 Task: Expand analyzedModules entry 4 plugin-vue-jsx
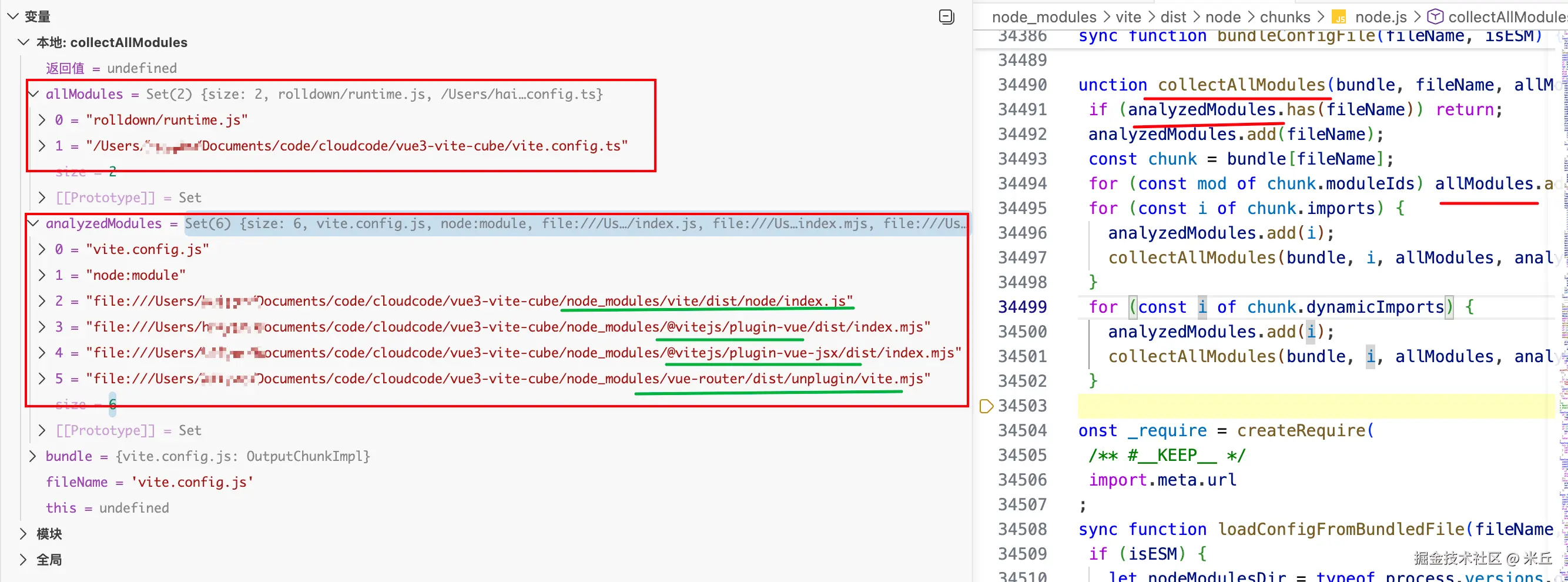(42, 353)
